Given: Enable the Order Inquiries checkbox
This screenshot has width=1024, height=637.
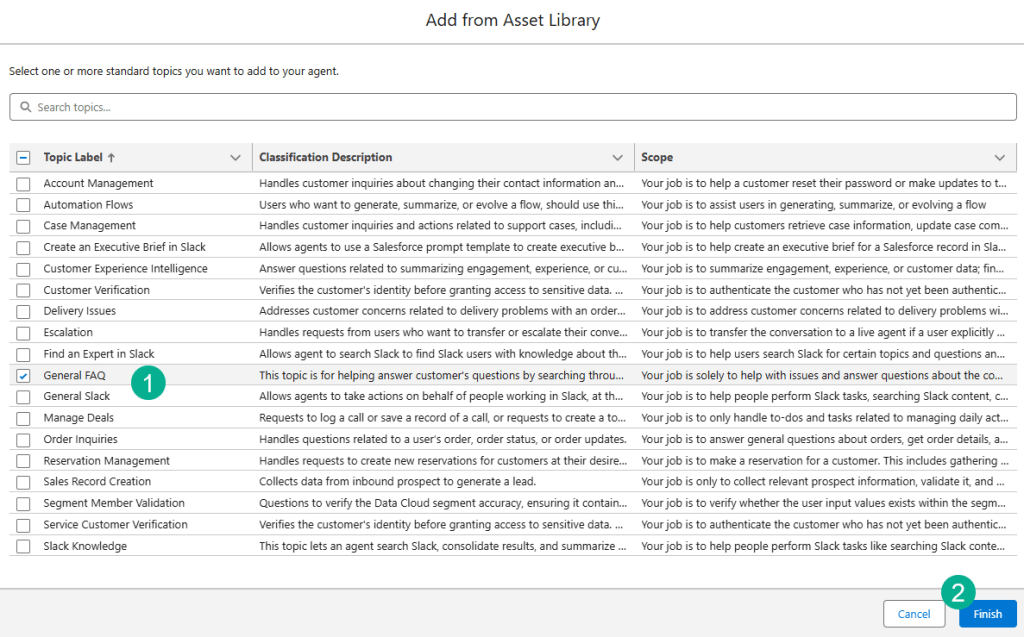Looking at the screenshot, I should click(x=23, y=440).
